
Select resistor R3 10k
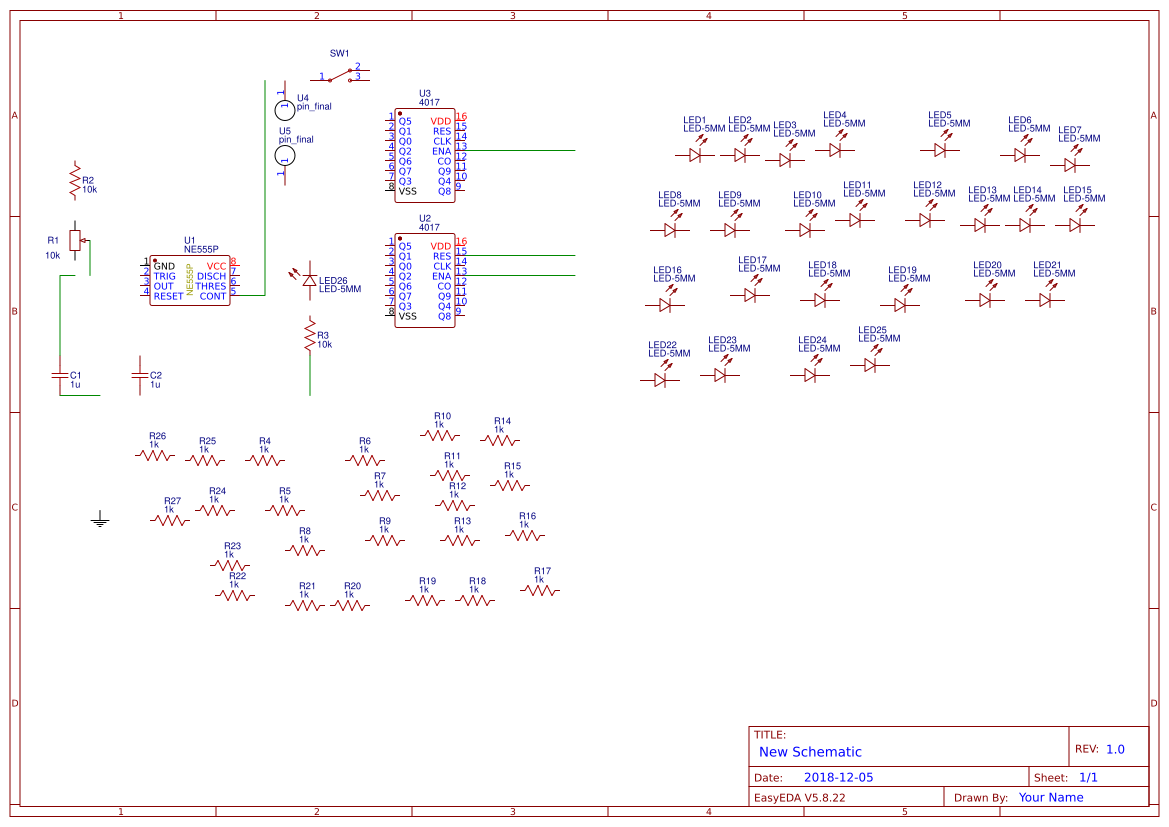[310, 335]
